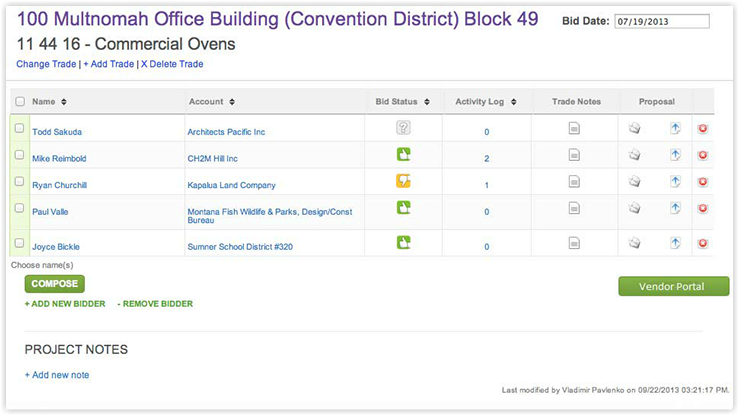
Task: Click X Delete Trade link
Action: 171,64
